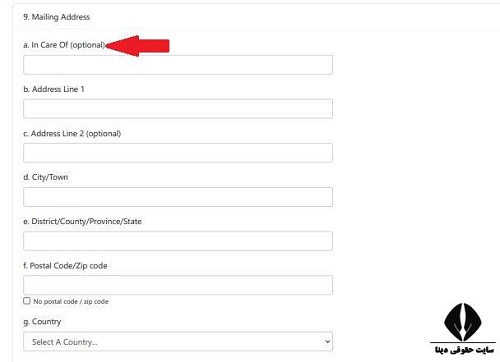500x362 pixels.
Task: Click the '9. Mailing Address' section heading
Action: coord(56,17)
